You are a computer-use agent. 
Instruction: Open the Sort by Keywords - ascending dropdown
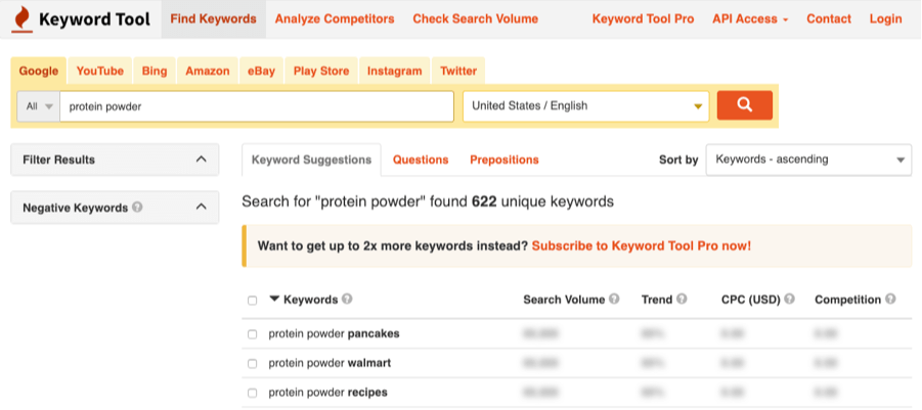point(808,159)
